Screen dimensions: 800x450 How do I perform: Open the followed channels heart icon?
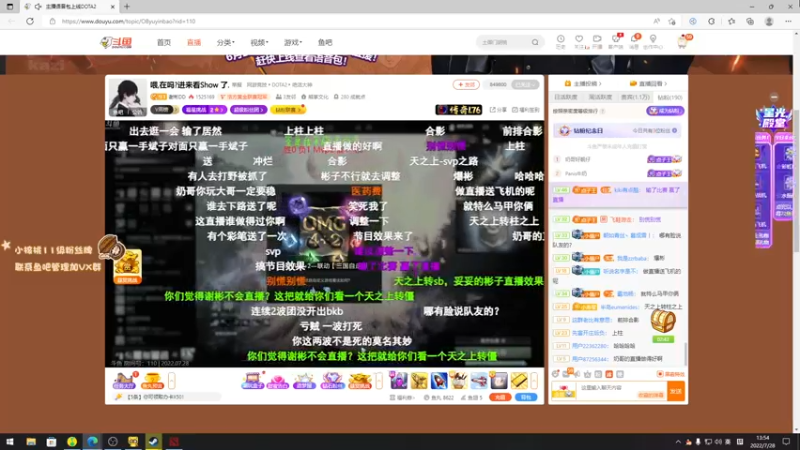pyautogui.click(x=579, y=41)
